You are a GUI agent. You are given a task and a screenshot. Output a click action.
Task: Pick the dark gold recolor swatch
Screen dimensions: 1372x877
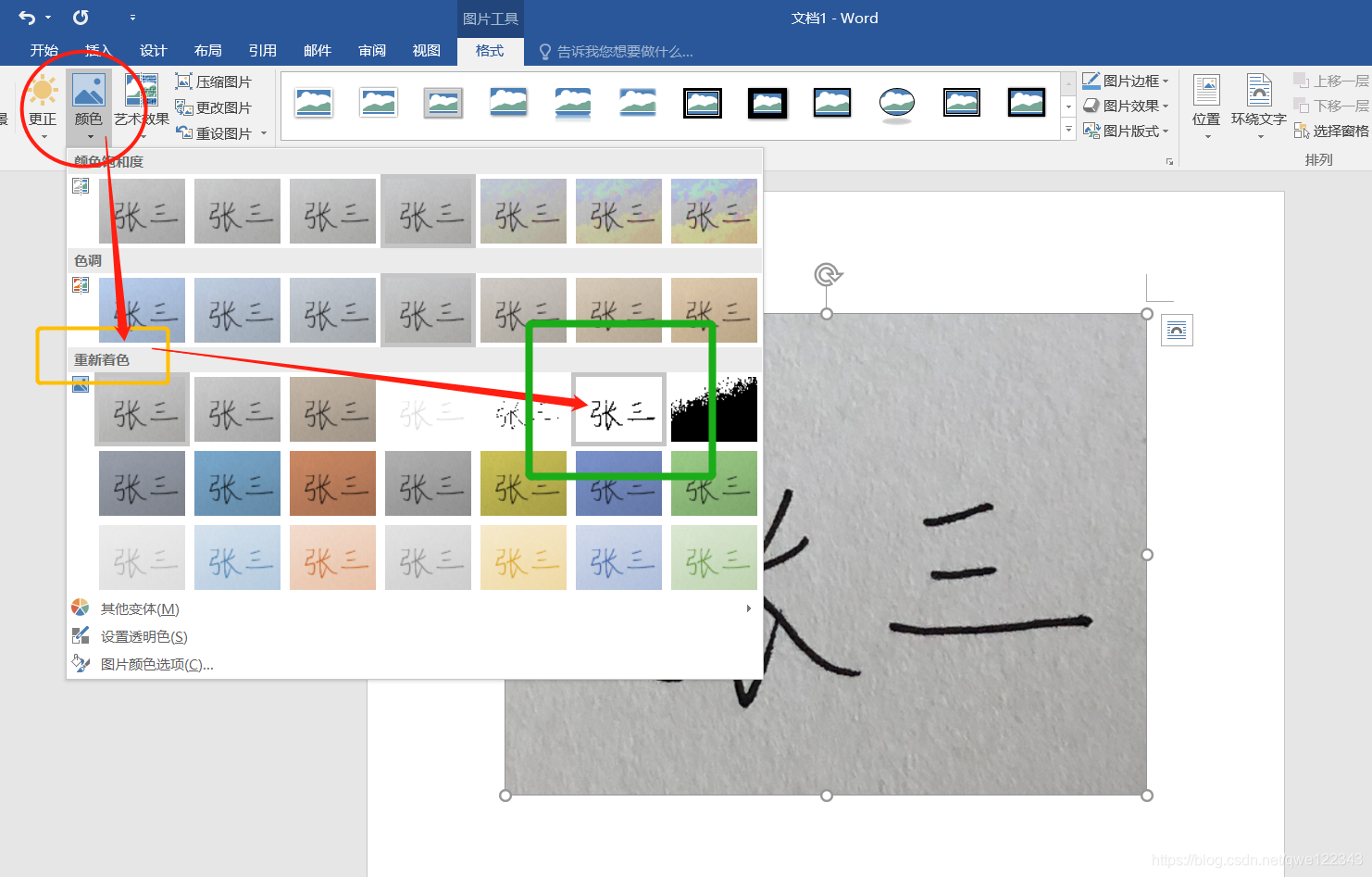point(523,483)
